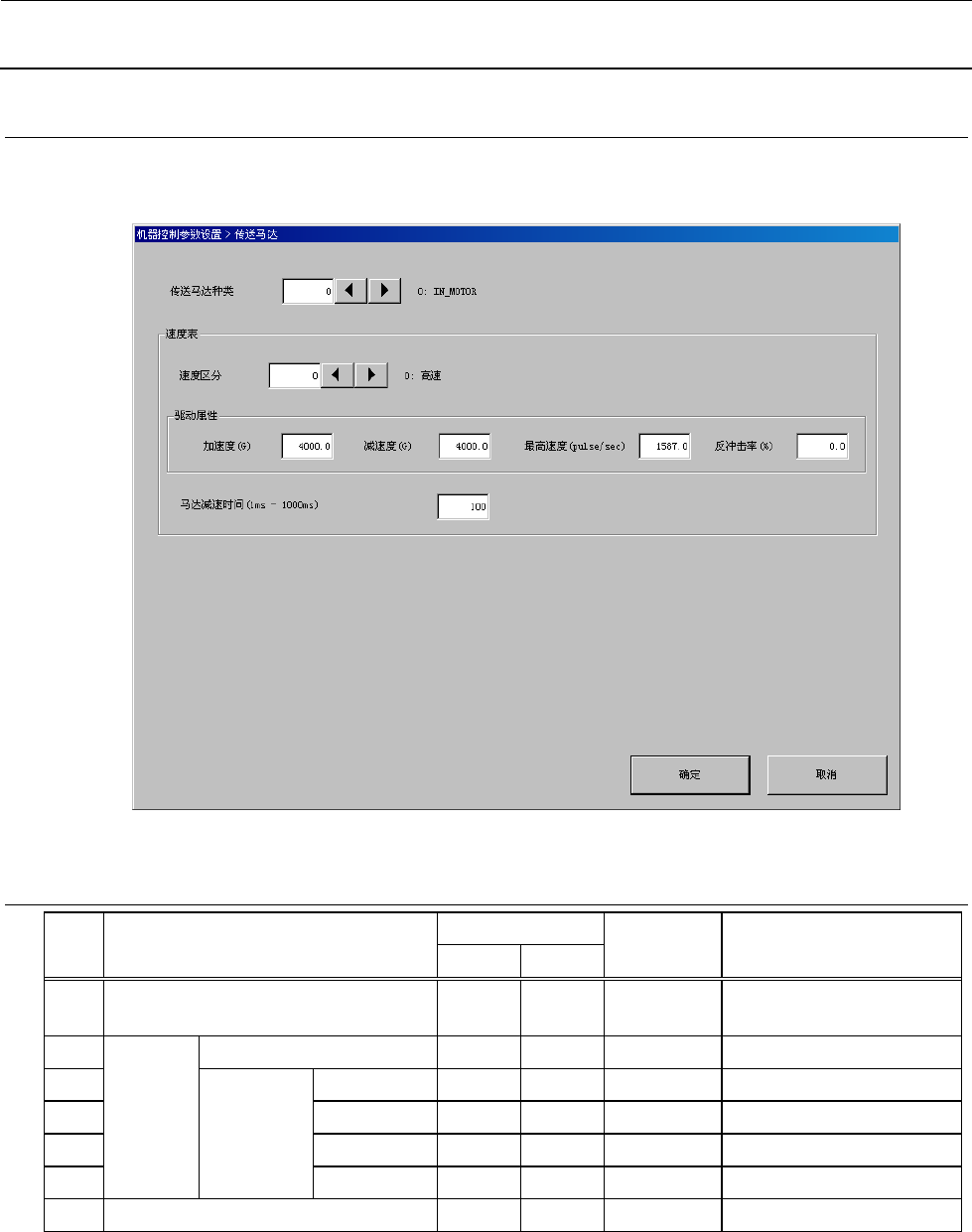Click the 最高速度(pulse/sec) label
972x1232 pixels.
click(575, 447)
